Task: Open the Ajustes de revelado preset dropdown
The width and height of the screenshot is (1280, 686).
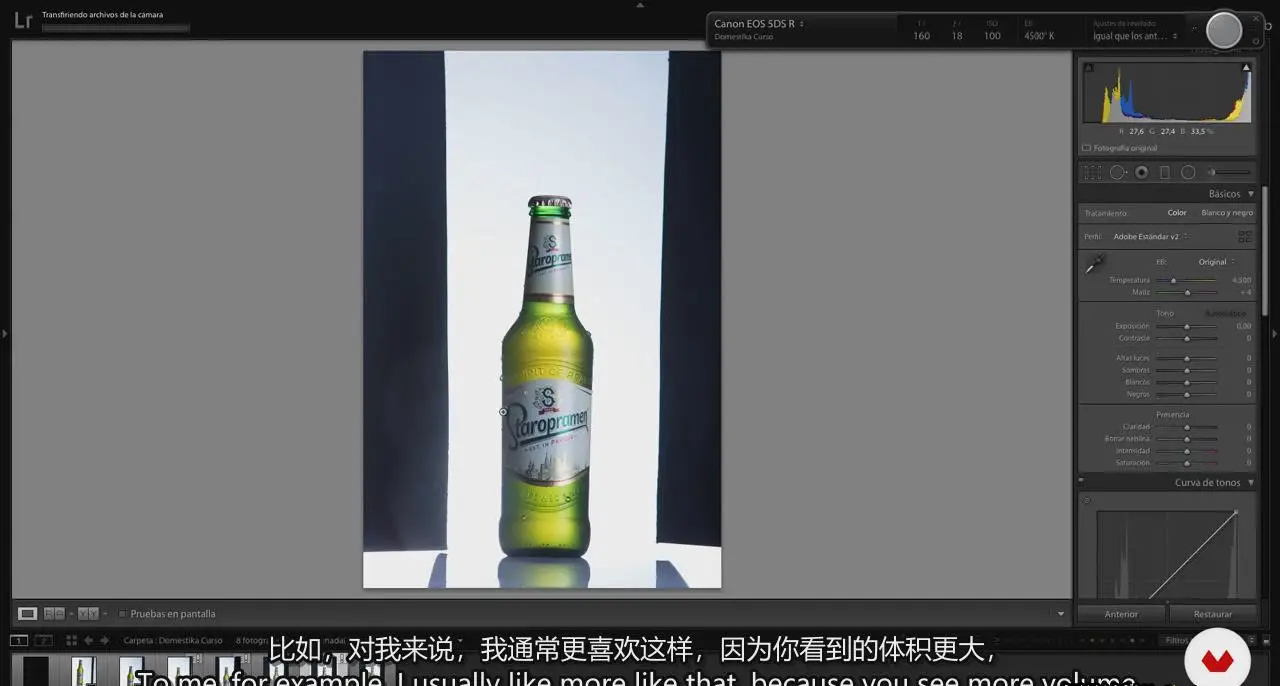Action: [1135, 36]
